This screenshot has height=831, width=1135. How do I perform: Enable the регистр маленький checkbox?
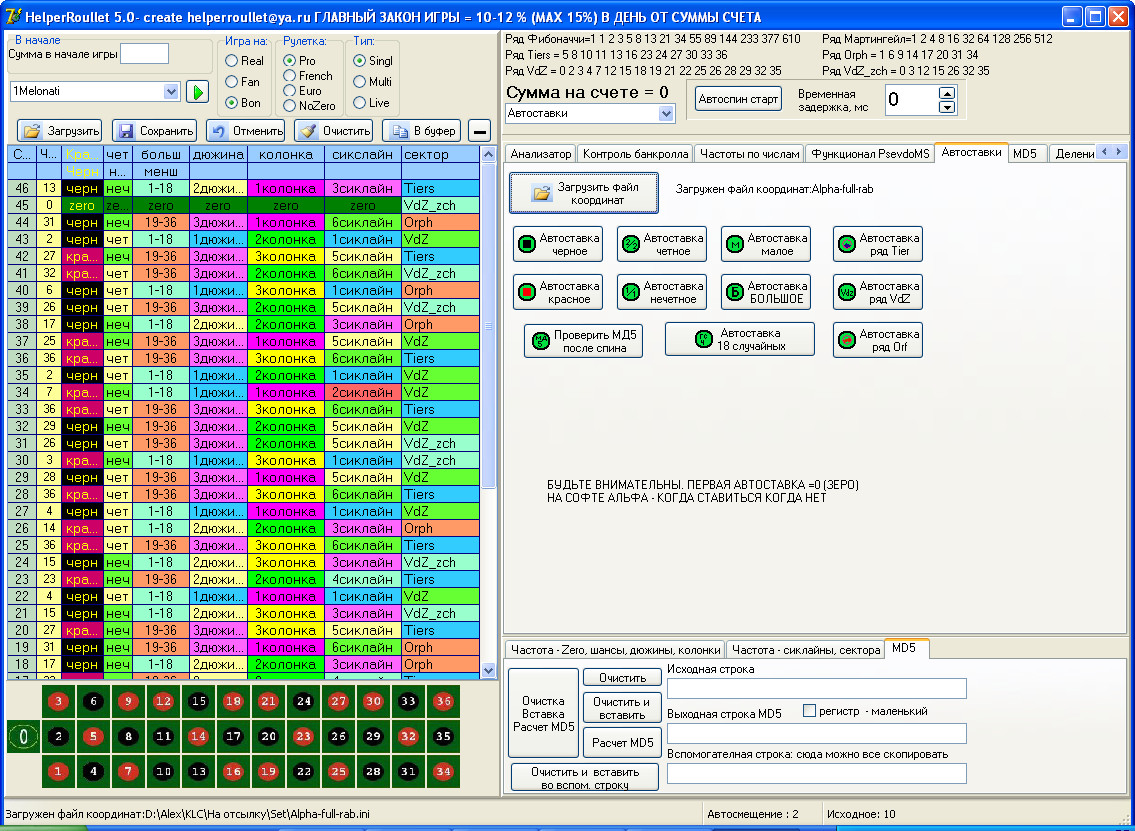(810, 711)
